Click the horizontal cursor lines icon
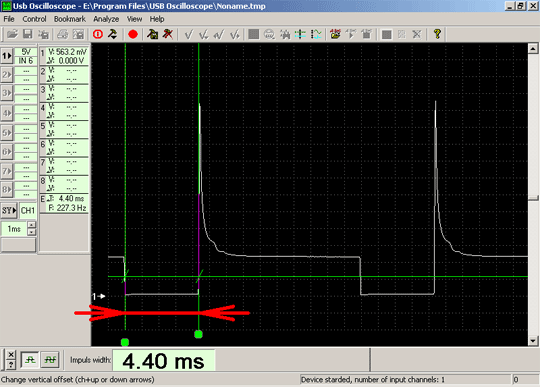Screen dimensions: 540x387 [300, 34]
